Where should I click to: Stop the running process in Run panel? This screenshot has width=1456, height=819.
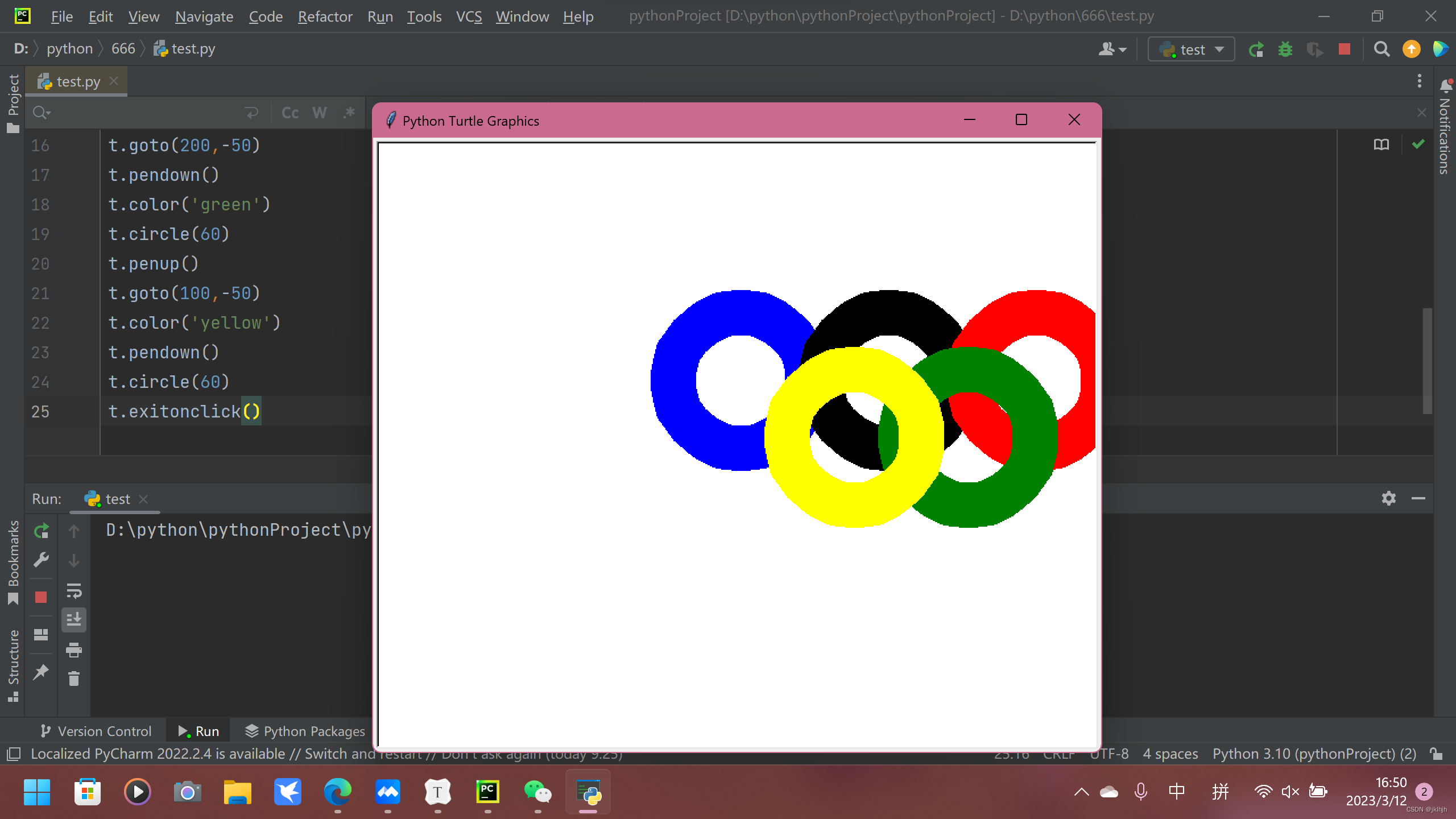click(41, 597)
